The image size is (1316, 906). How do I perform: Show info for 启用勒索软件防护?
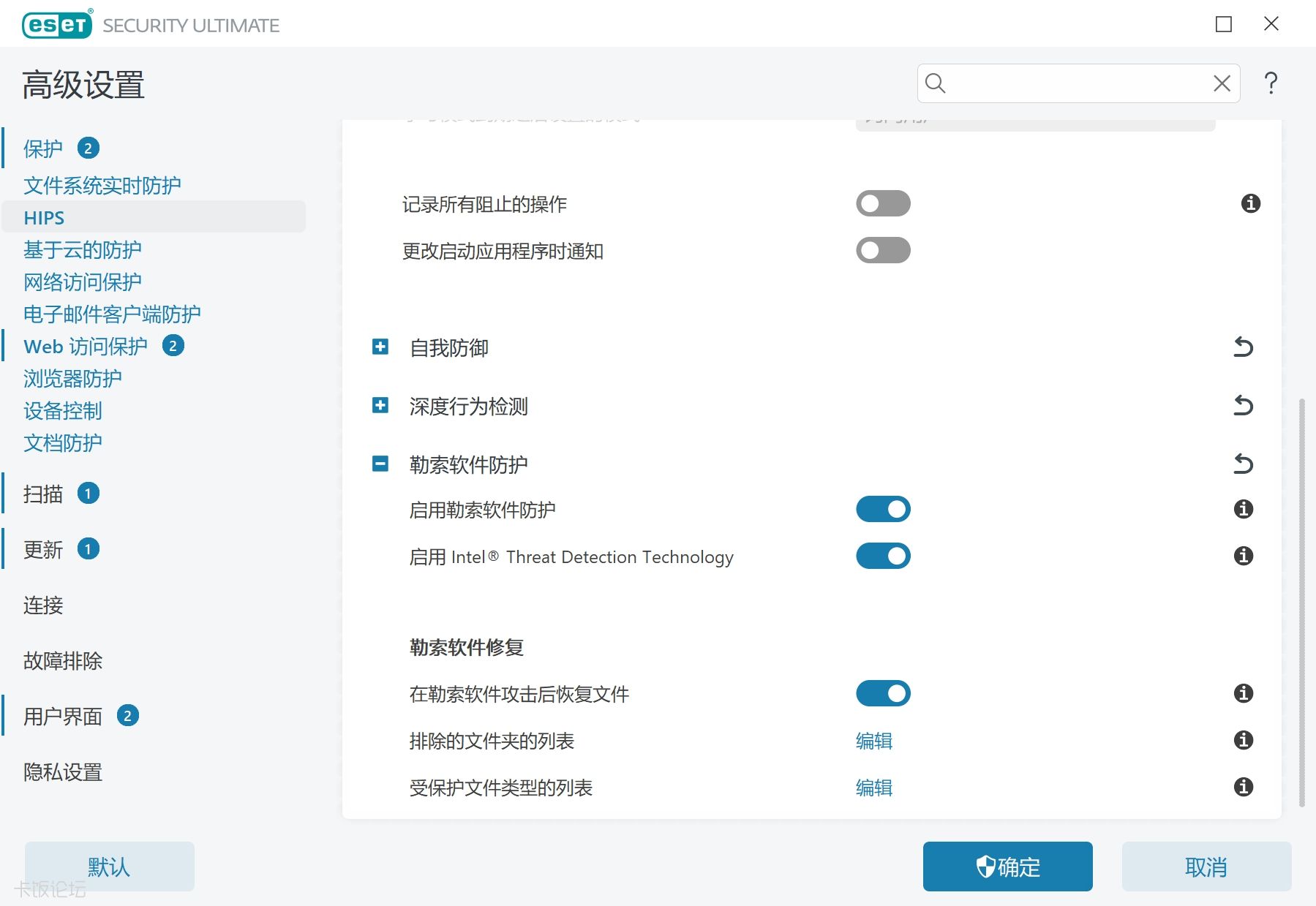(x=1243, y=509)
